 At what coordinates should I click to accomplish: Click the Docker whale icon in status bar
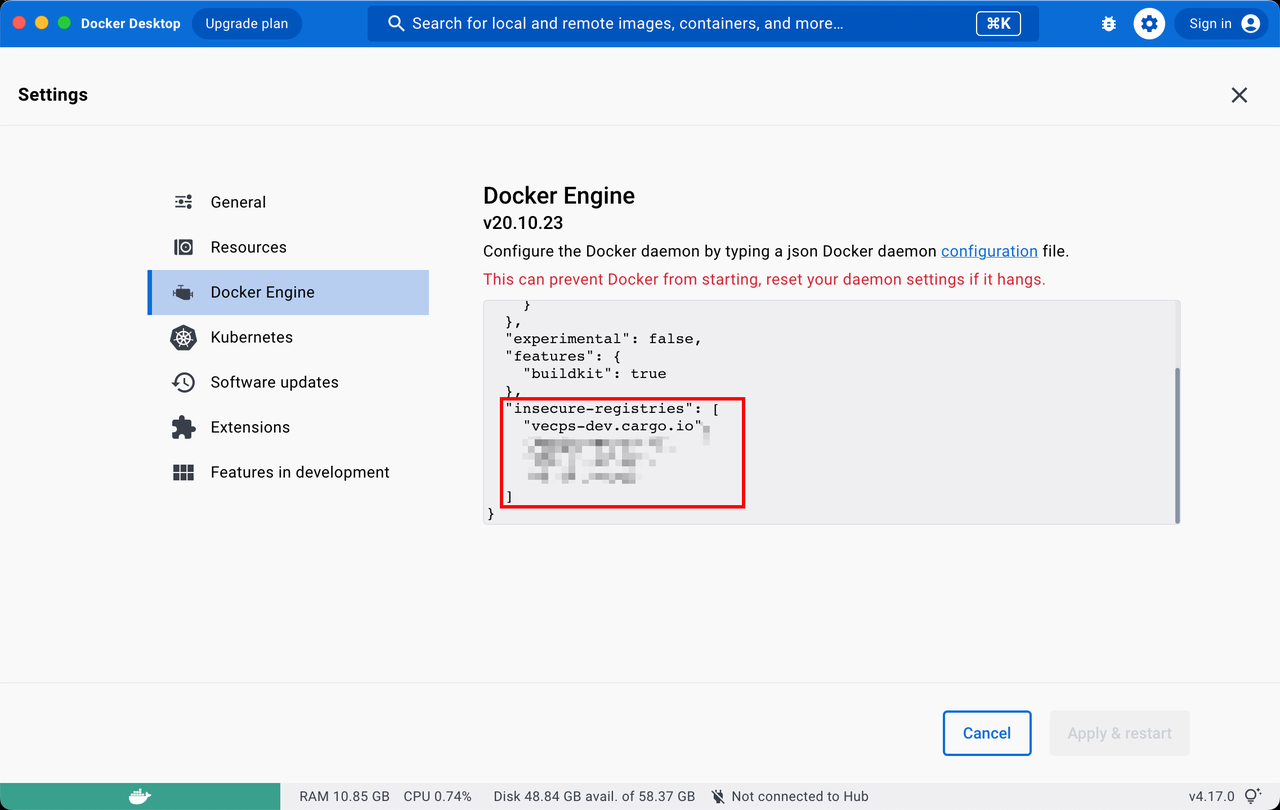140,797
